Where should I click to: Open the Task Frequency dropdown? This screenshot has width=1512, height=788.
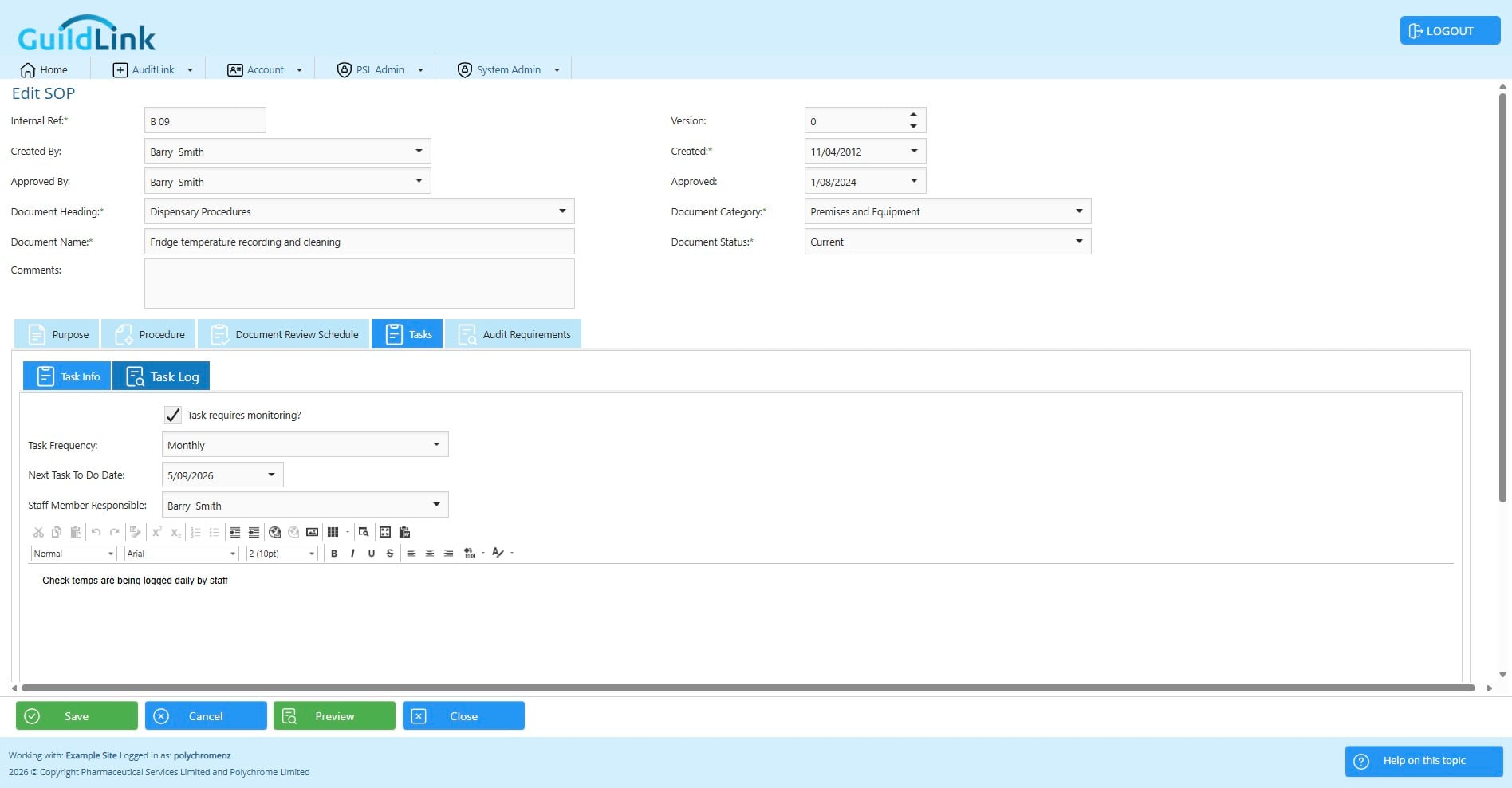tap(436, 444)
